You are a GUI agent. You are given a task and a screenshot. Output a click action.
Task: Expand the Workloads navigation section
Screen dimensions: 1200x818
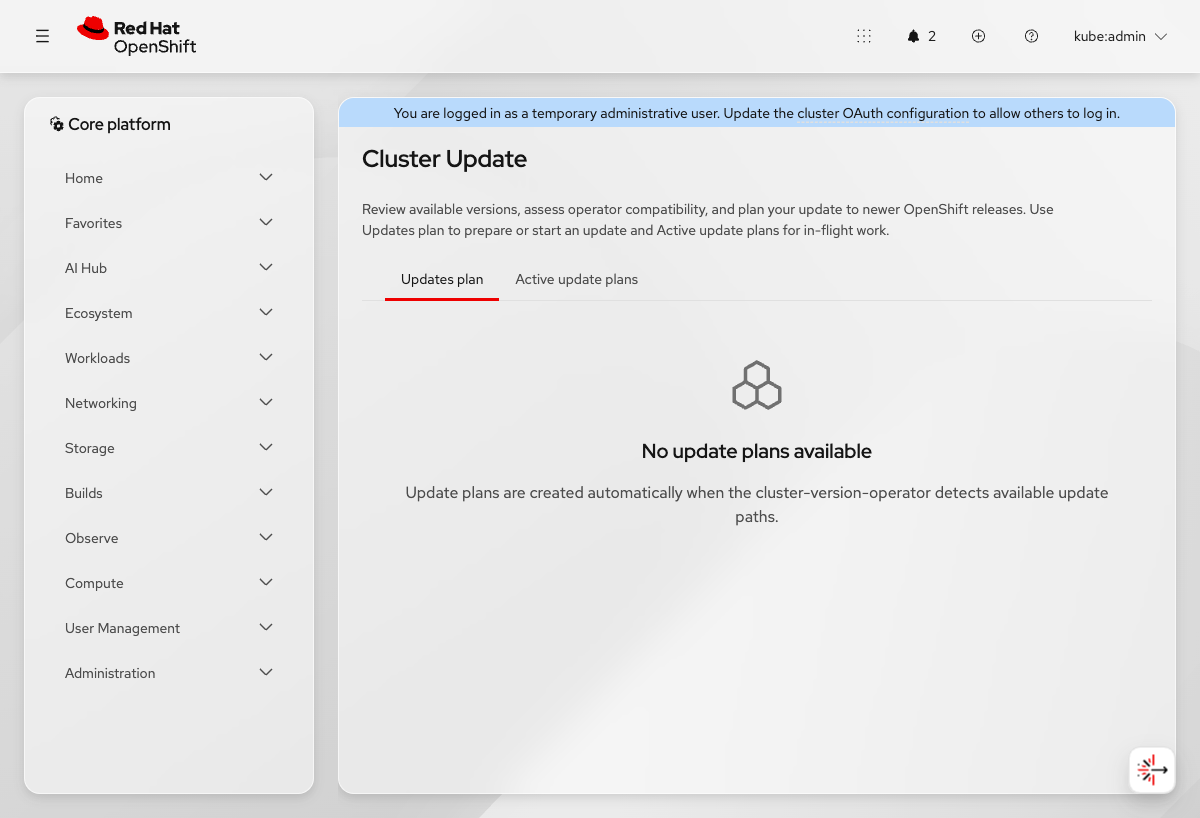click(x=169, y=358)
